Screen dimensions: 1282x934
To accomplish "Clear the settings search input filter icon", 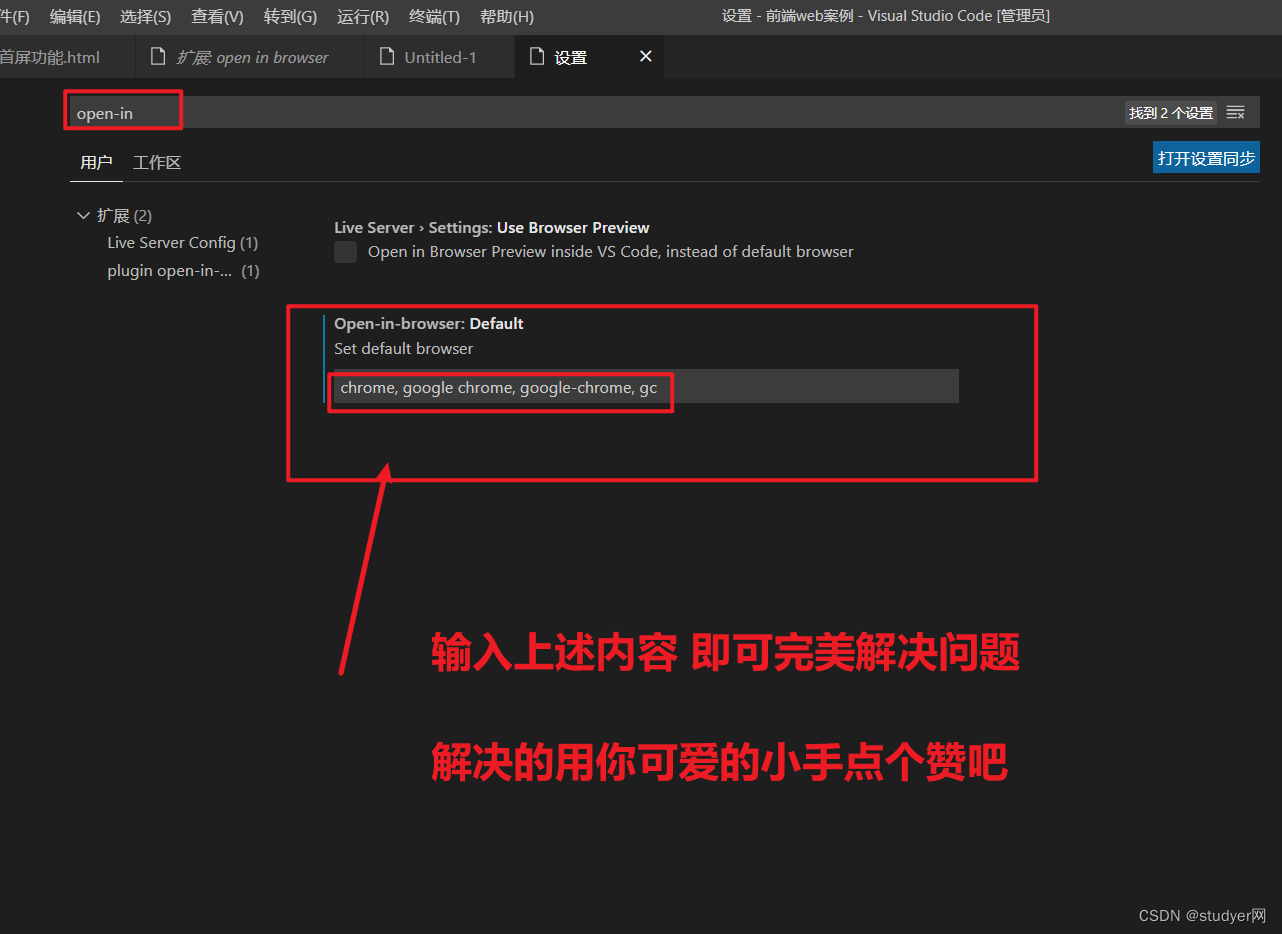I will click(1236, 113).
